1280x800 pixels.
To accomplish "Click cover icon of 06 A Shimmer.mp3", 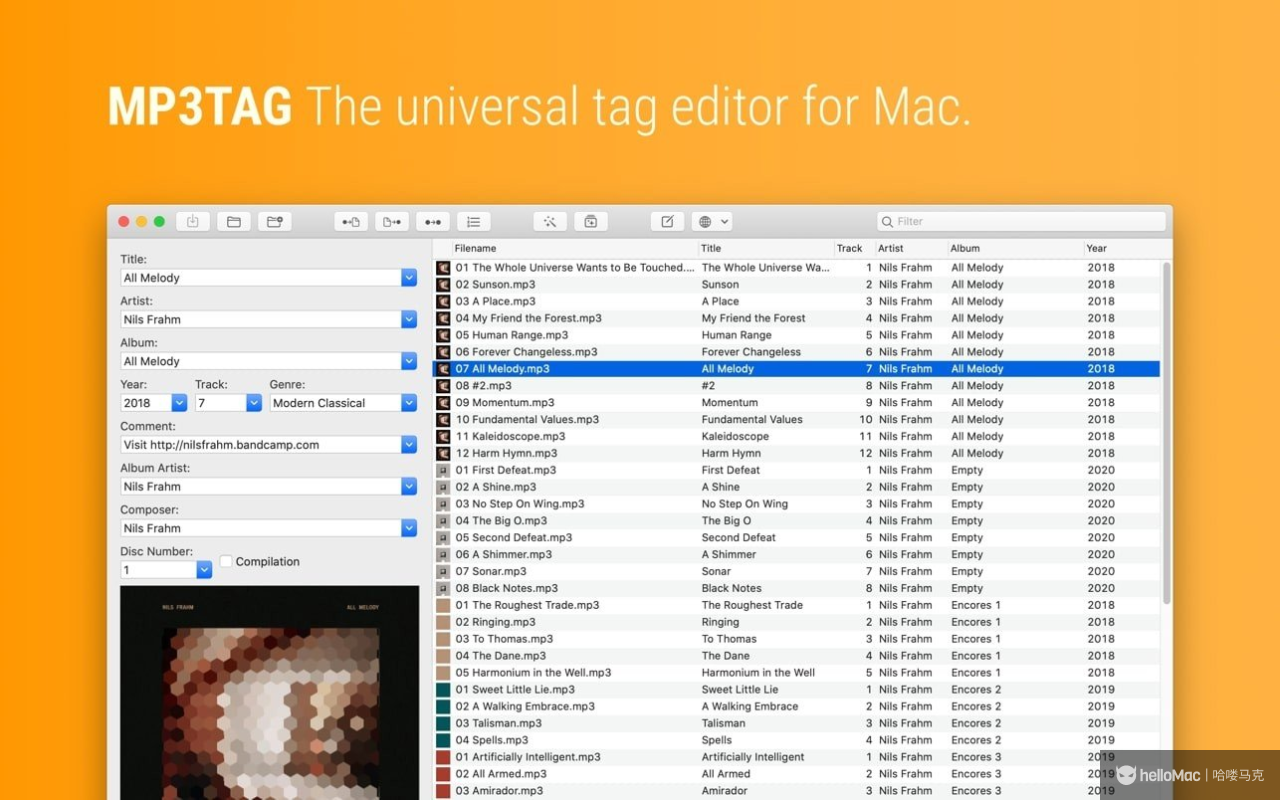I will [443, 554].
